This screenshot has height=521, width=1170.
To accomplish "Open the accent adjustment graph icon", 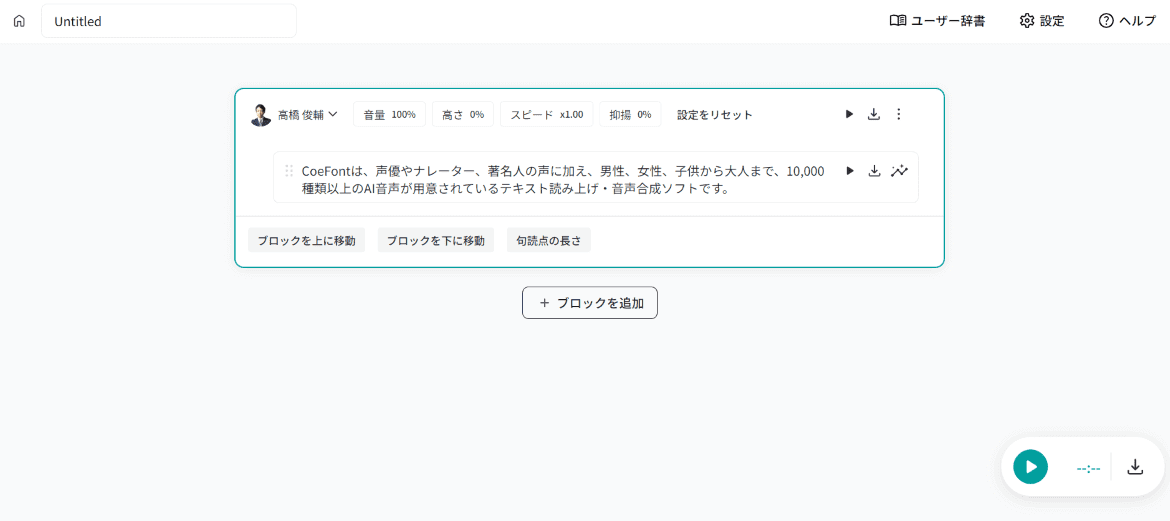I will 900,171.
